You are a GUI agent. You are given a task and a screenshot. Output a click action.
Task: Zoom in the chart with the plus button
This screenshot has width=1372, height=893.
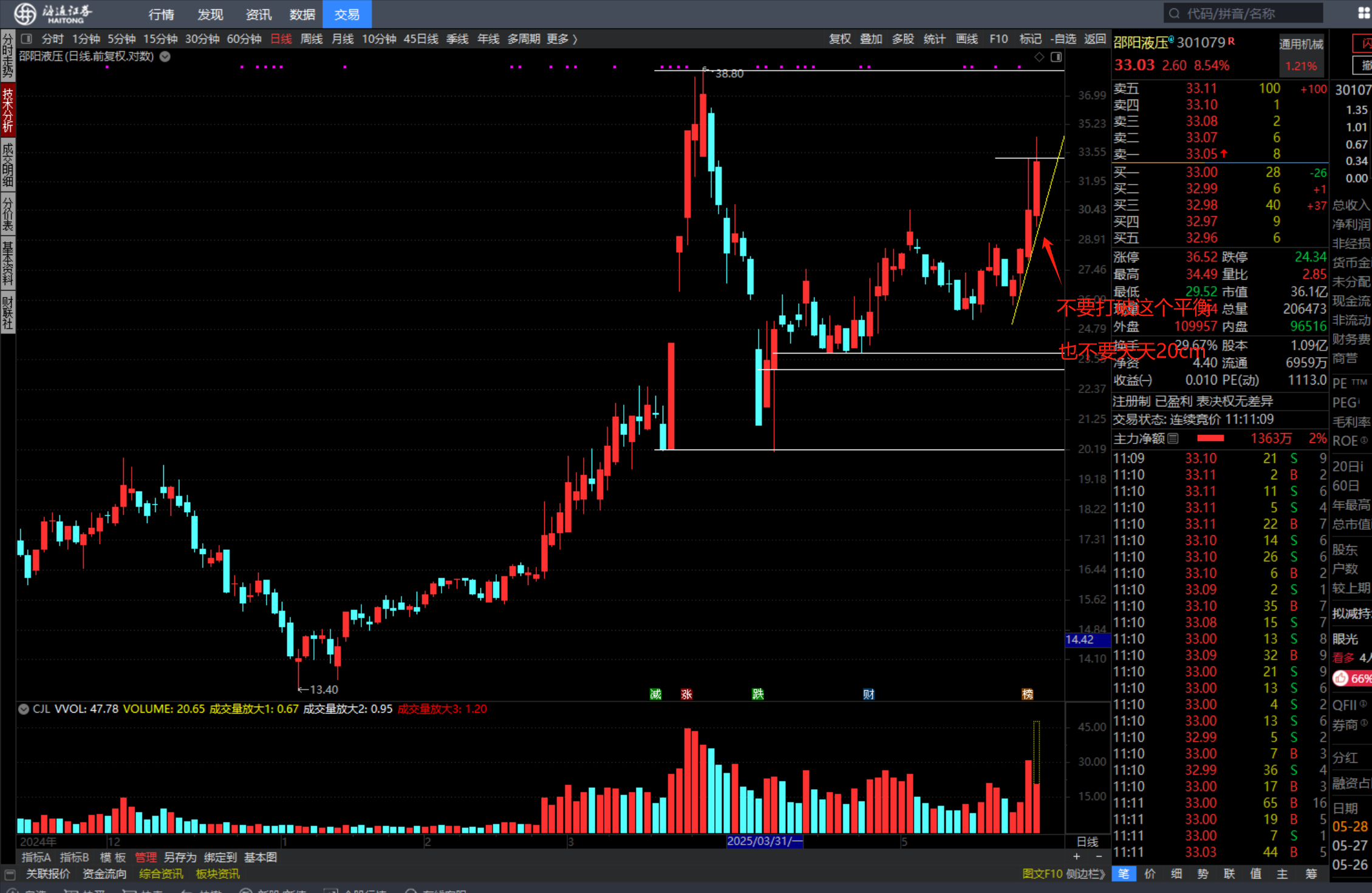point(1077,857)
